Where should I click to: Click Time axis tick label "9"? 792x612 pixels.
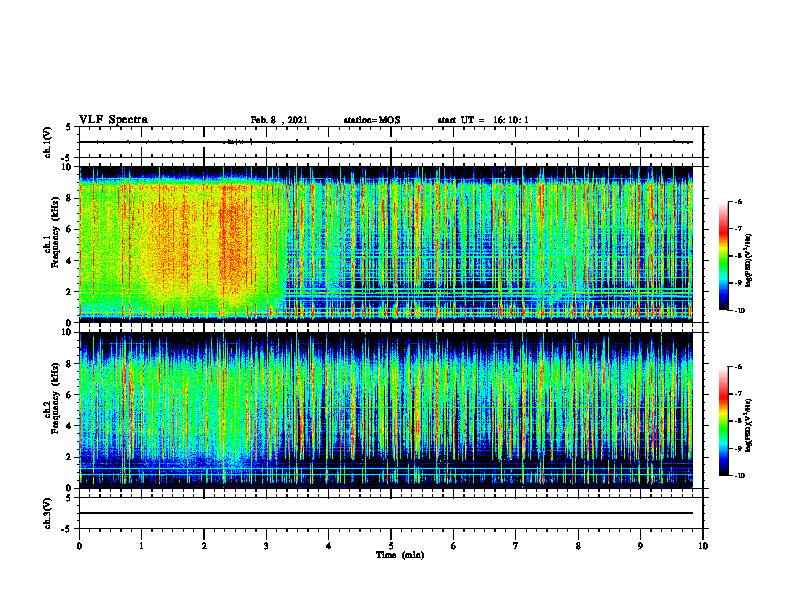[x=640, y=546]
